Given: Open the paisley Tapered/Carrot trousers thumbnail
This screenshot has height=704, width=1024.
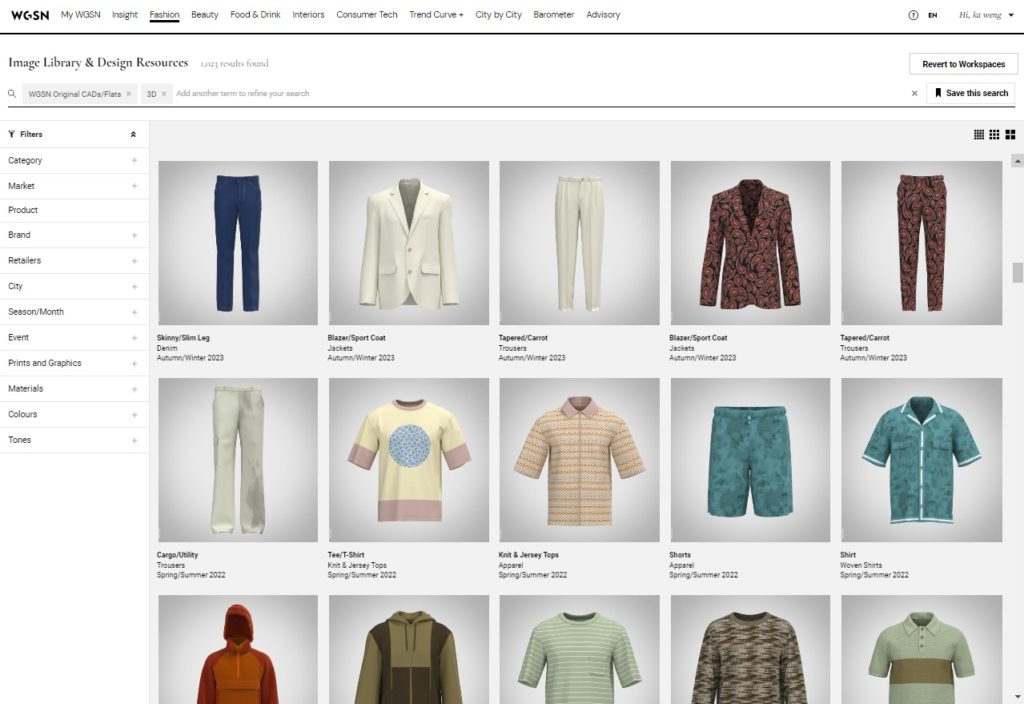Looking at the screenshot, I should [921, 243].
